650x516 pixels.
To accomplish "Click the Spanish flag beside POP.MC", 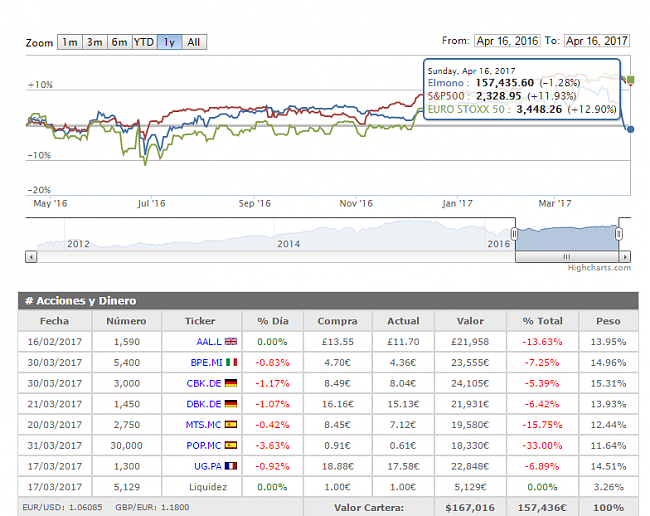I will pos(231,445).
